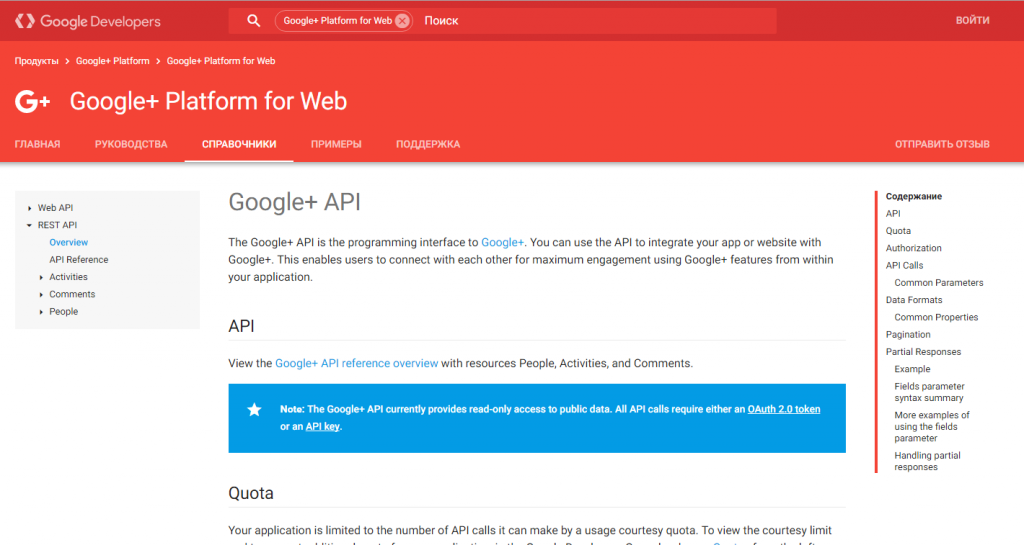This screenshot has height=545, width=1024.
Task: Open Activities in sidebar
Action: point(68,277)
